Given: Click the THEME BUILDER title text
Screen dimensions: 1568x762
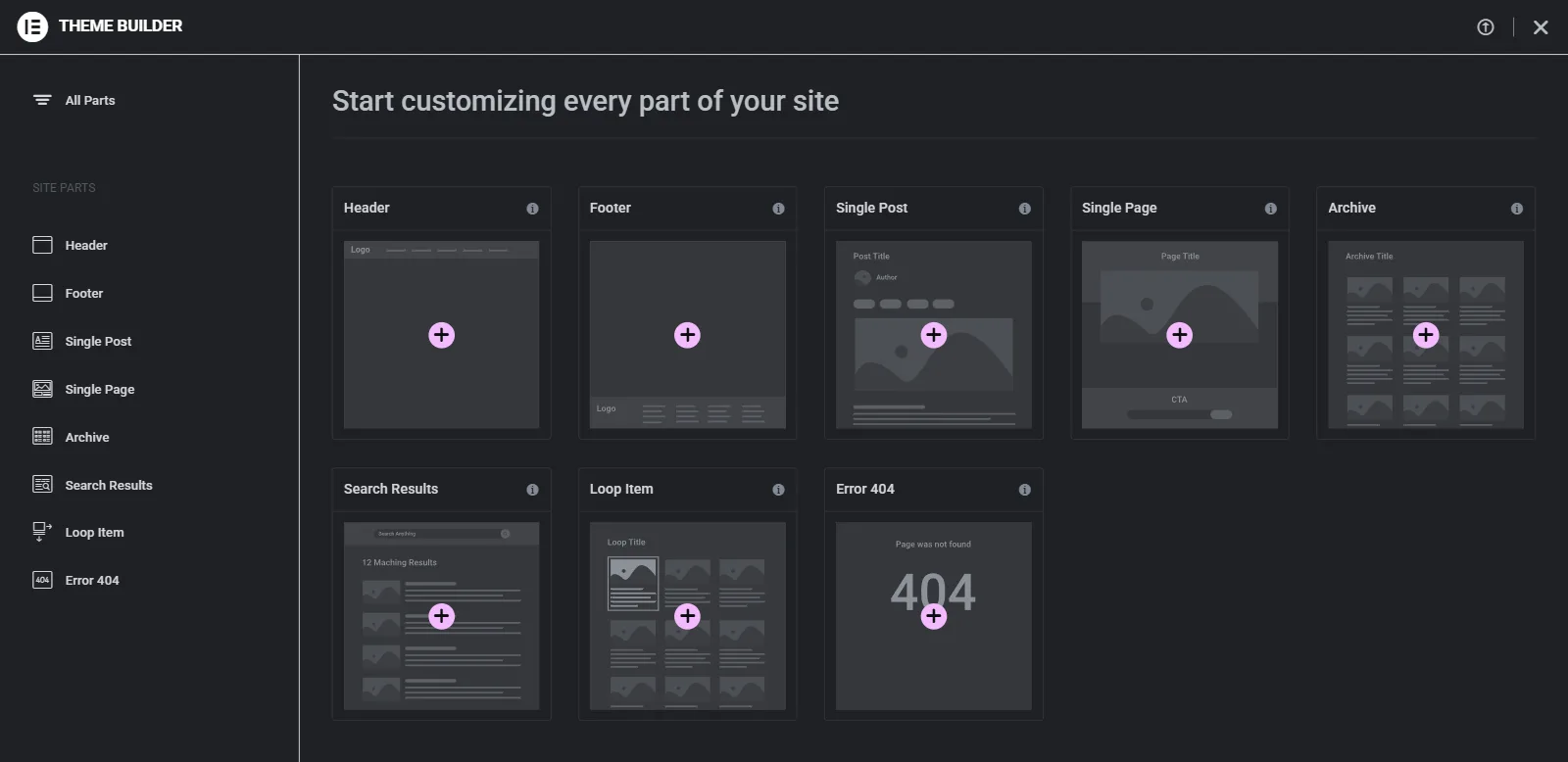Looking at the screenshot, I should 121,26.
